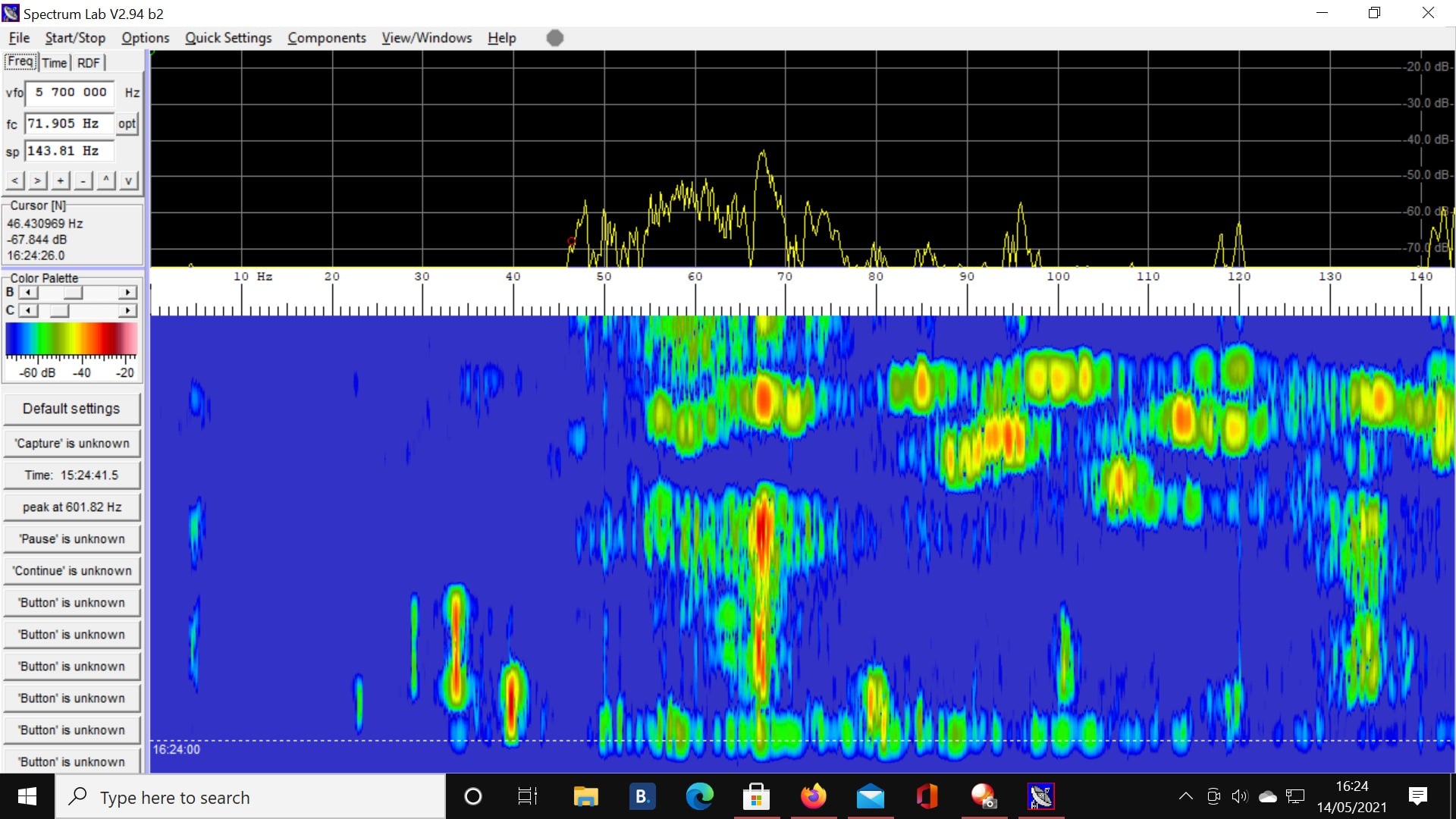Click the cursor readout '46.430969 Hz'
Screen dimensions: 1456x819
(x=45, y=224)
